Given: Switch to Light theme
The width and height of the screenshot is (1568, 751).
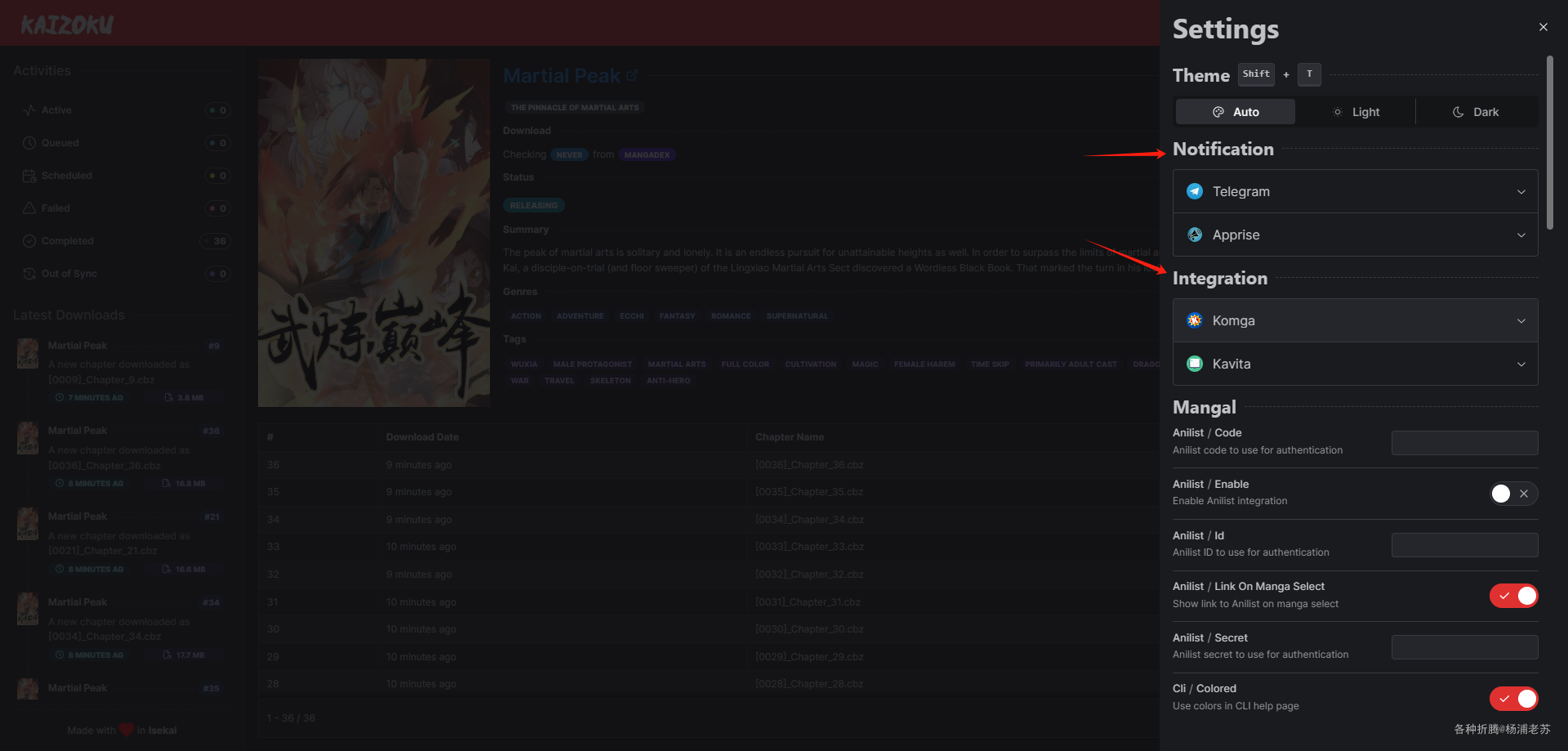Looking at the screenshot, I should pos(1356,112).
